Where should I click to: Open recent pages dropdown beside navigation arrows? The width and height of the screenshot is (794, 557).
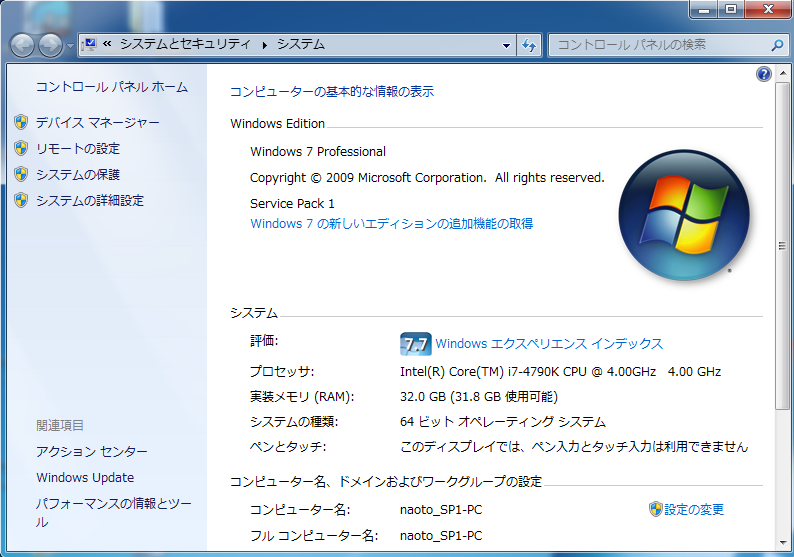tap(70, 46)
